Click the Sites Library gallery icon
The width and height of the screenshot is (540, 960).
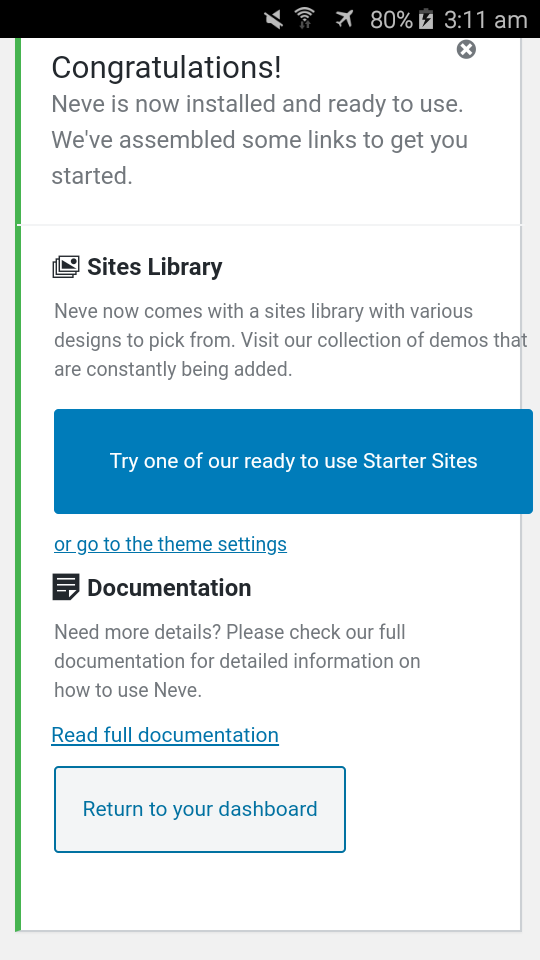(66, 268)
